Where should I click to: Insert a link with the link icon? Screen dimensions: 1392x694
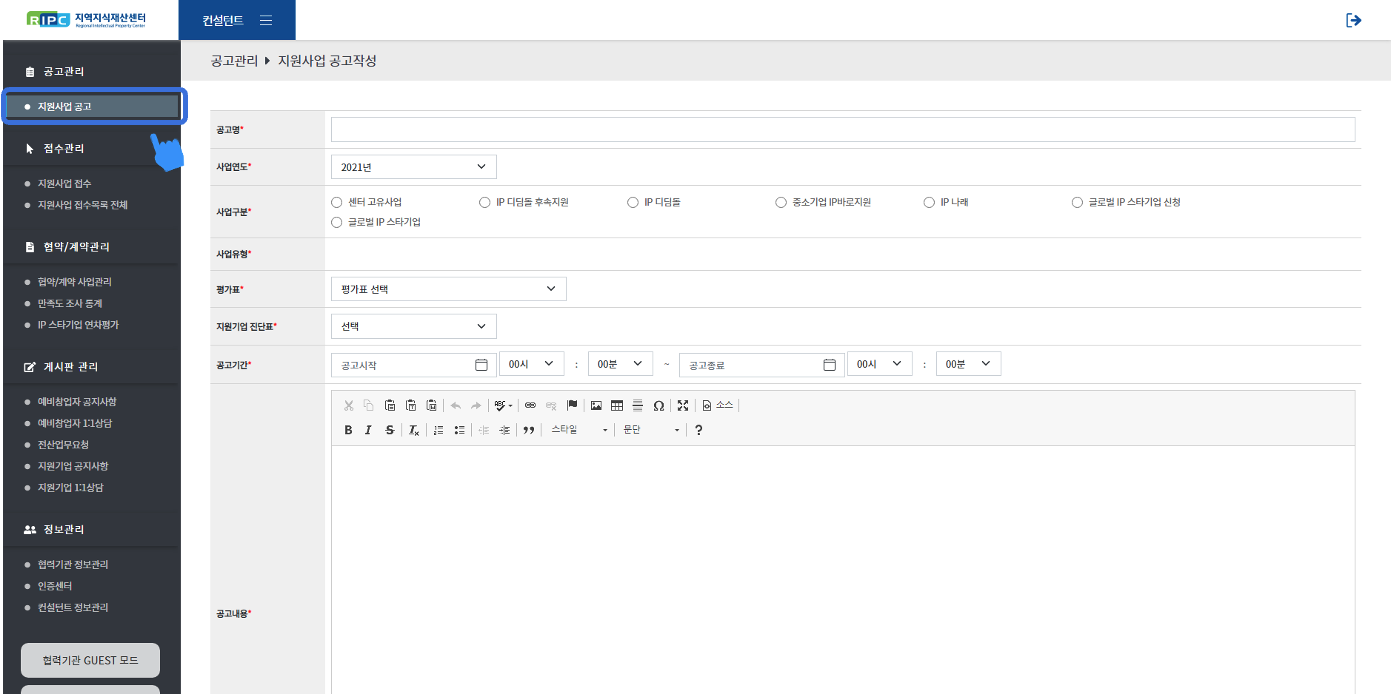point(530,405)
